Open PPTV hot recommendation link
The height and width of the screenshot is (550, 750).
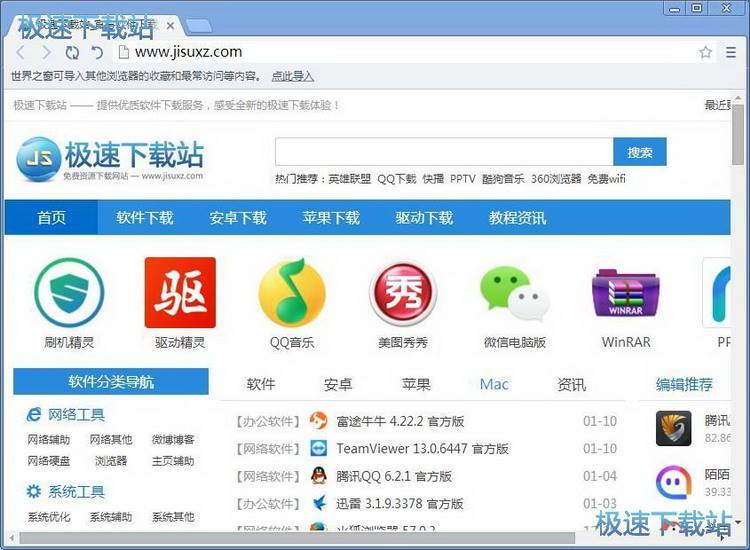point(463,179)
